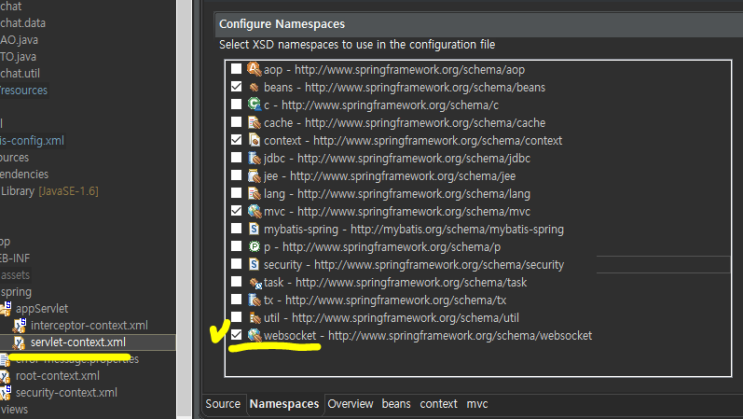Click the context namespace icon
The width and height of the screenshot is (743, 419).
254,140
